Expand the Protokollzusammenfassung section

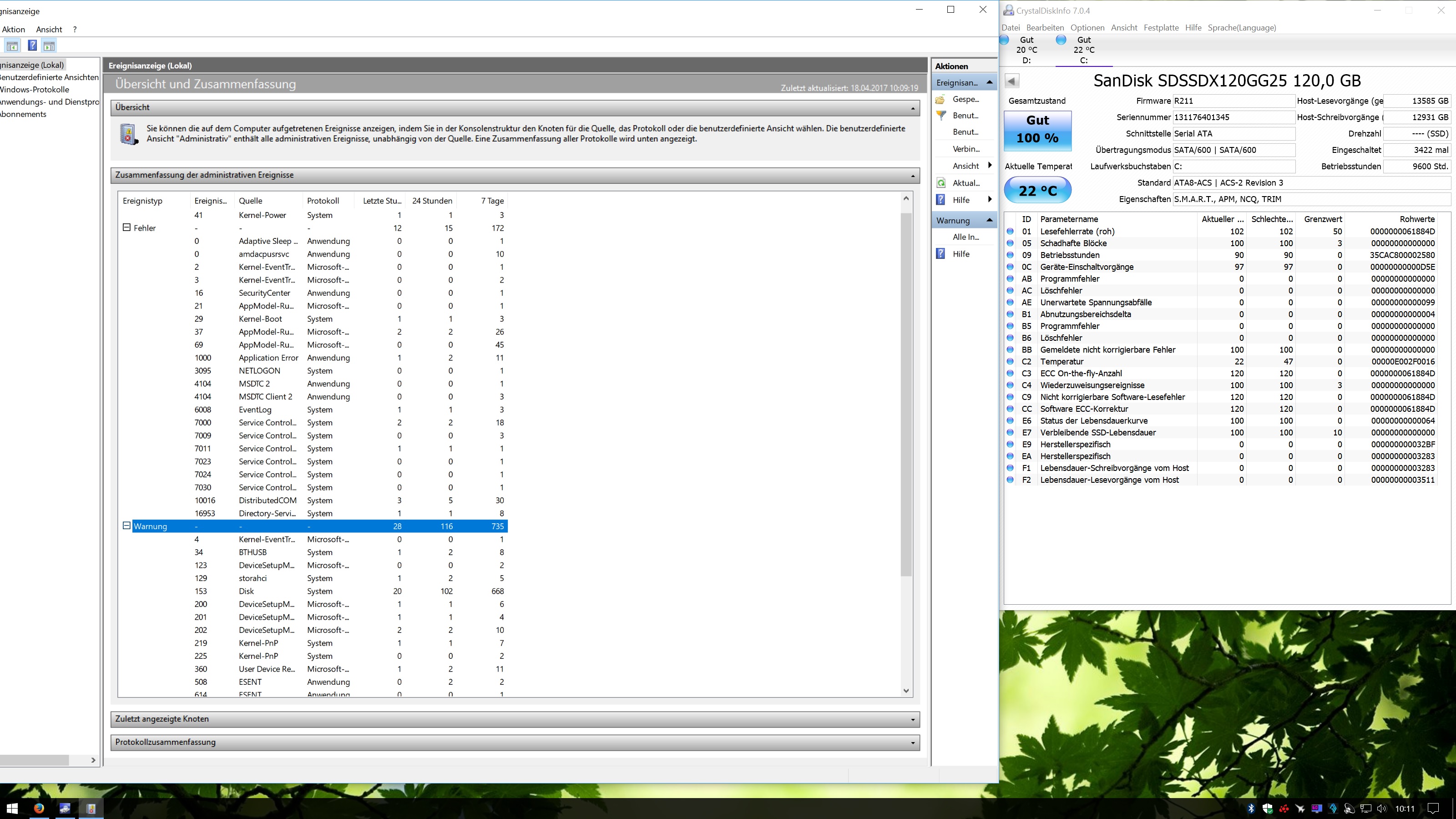pyautogui.click(x=912, y=743)
